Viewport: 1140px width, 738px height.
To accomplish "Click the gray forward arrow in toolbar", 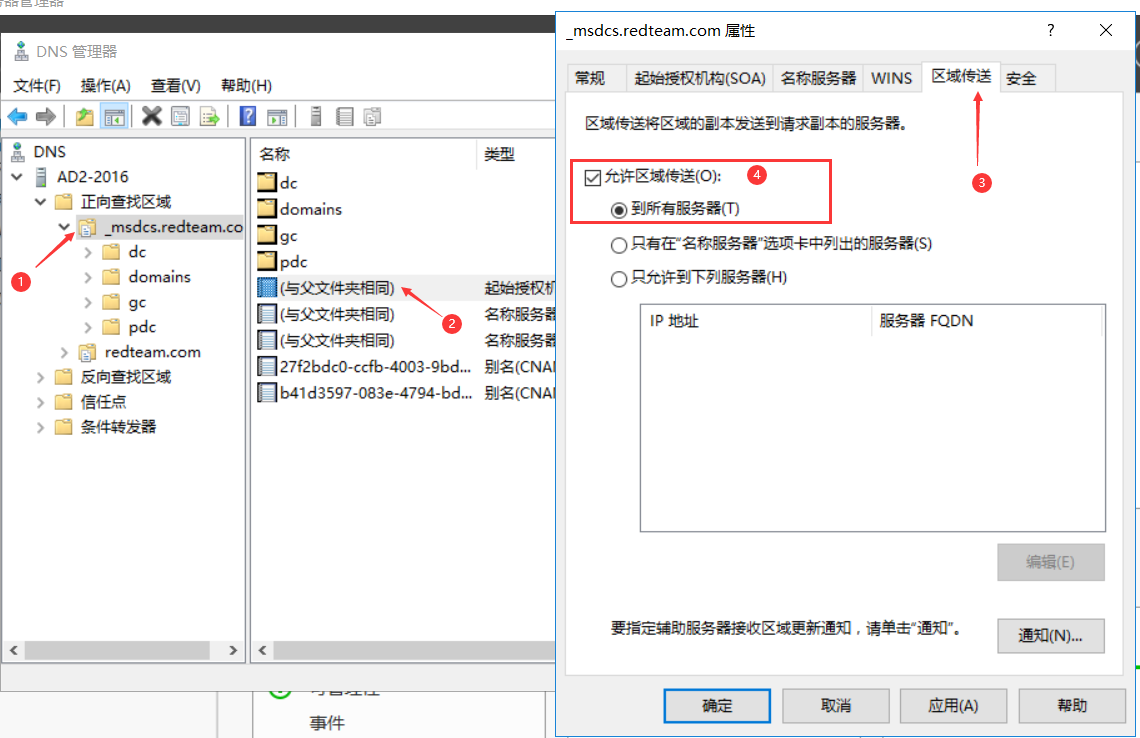I will tap(46, 116).
